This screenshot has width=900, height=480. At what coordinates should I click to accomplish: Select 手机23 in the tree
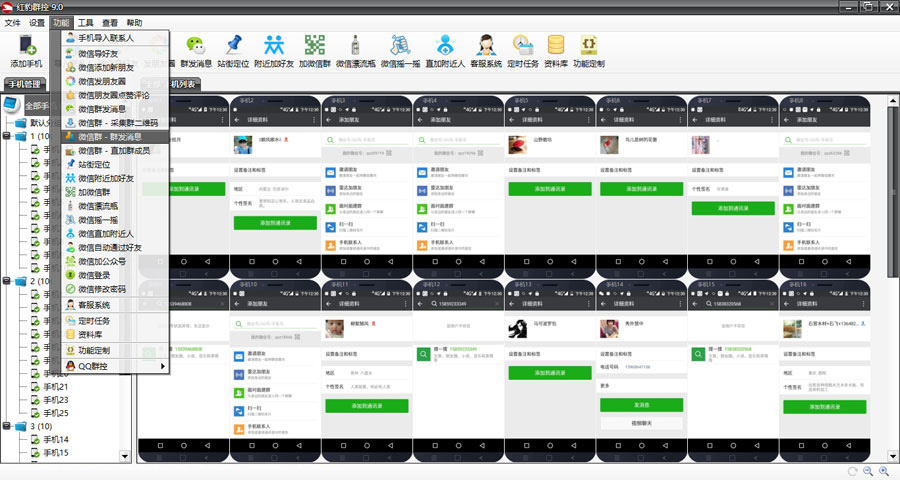click(56, 400)
